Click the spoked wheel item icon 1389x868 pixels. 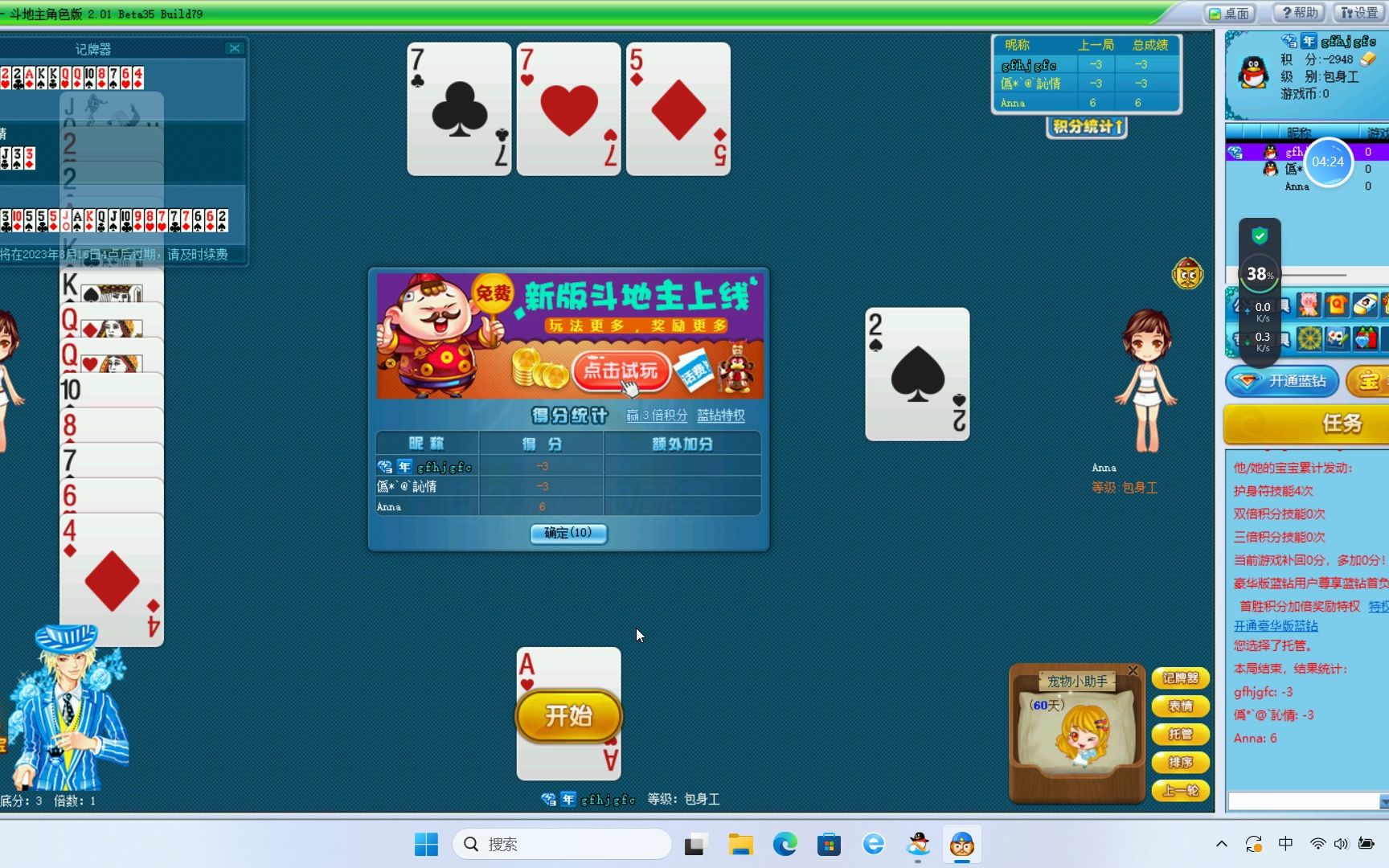point(1309,338)
